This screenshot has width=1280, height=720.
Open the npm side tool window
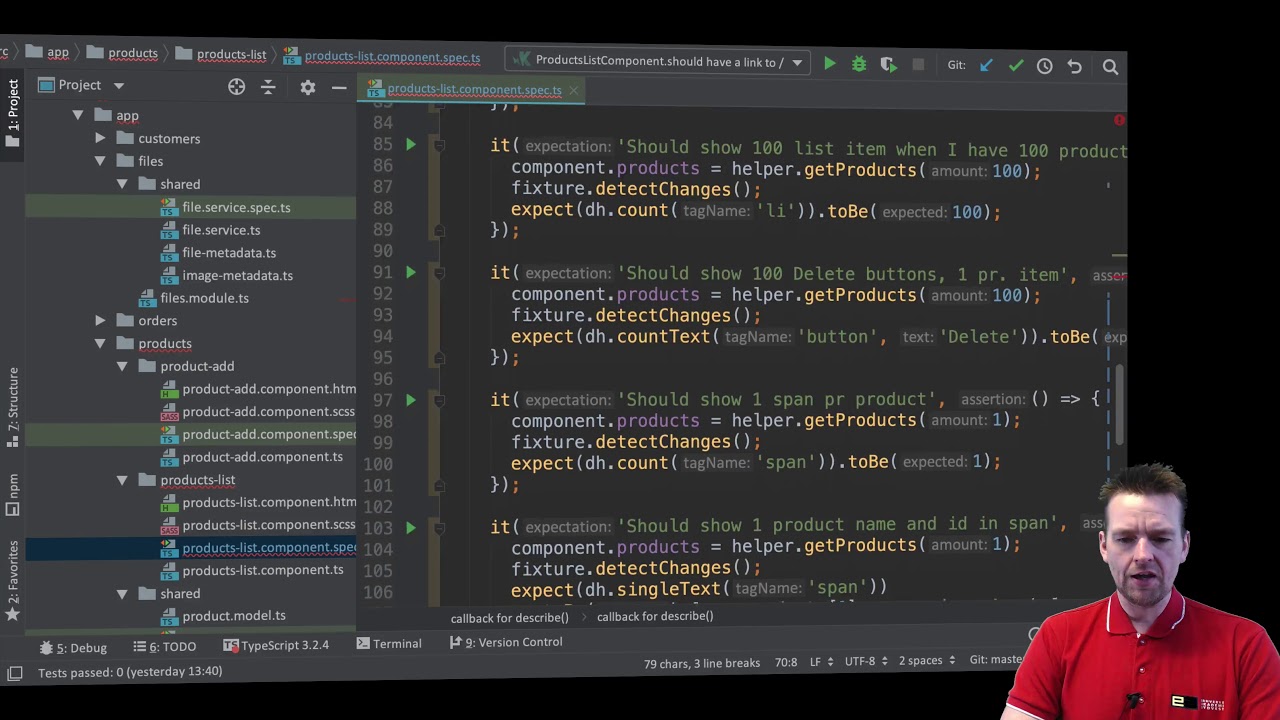(x=12, y=494)
